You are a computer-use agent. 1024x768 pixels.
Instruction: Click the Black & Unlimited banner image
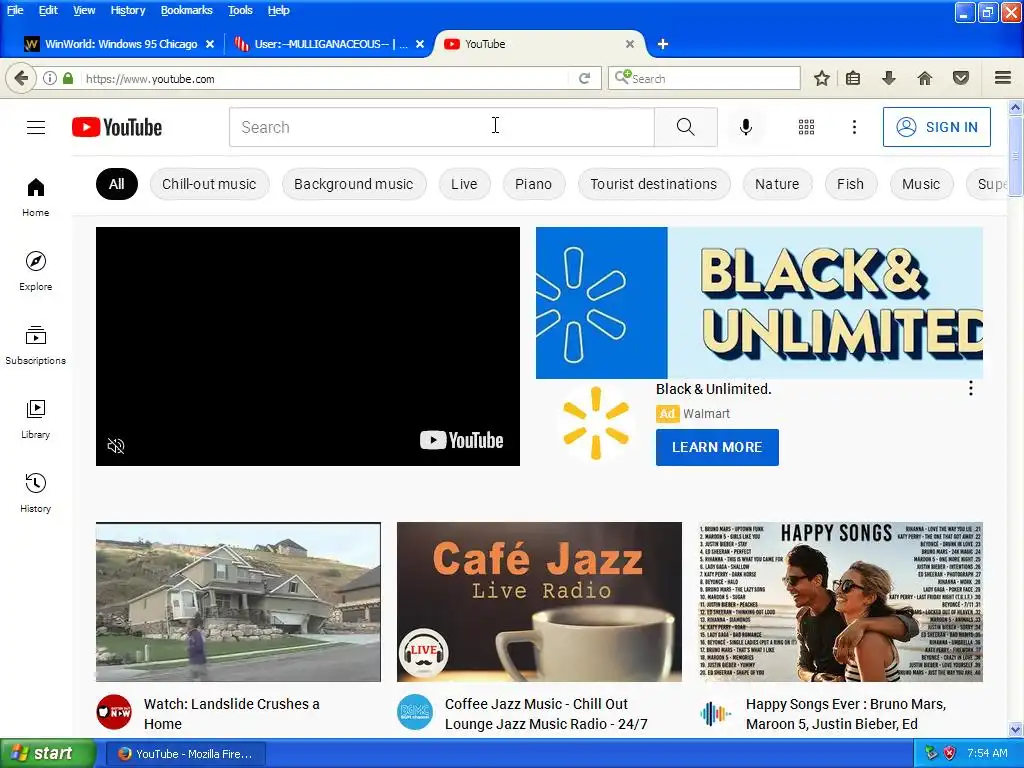coord(759,302)
